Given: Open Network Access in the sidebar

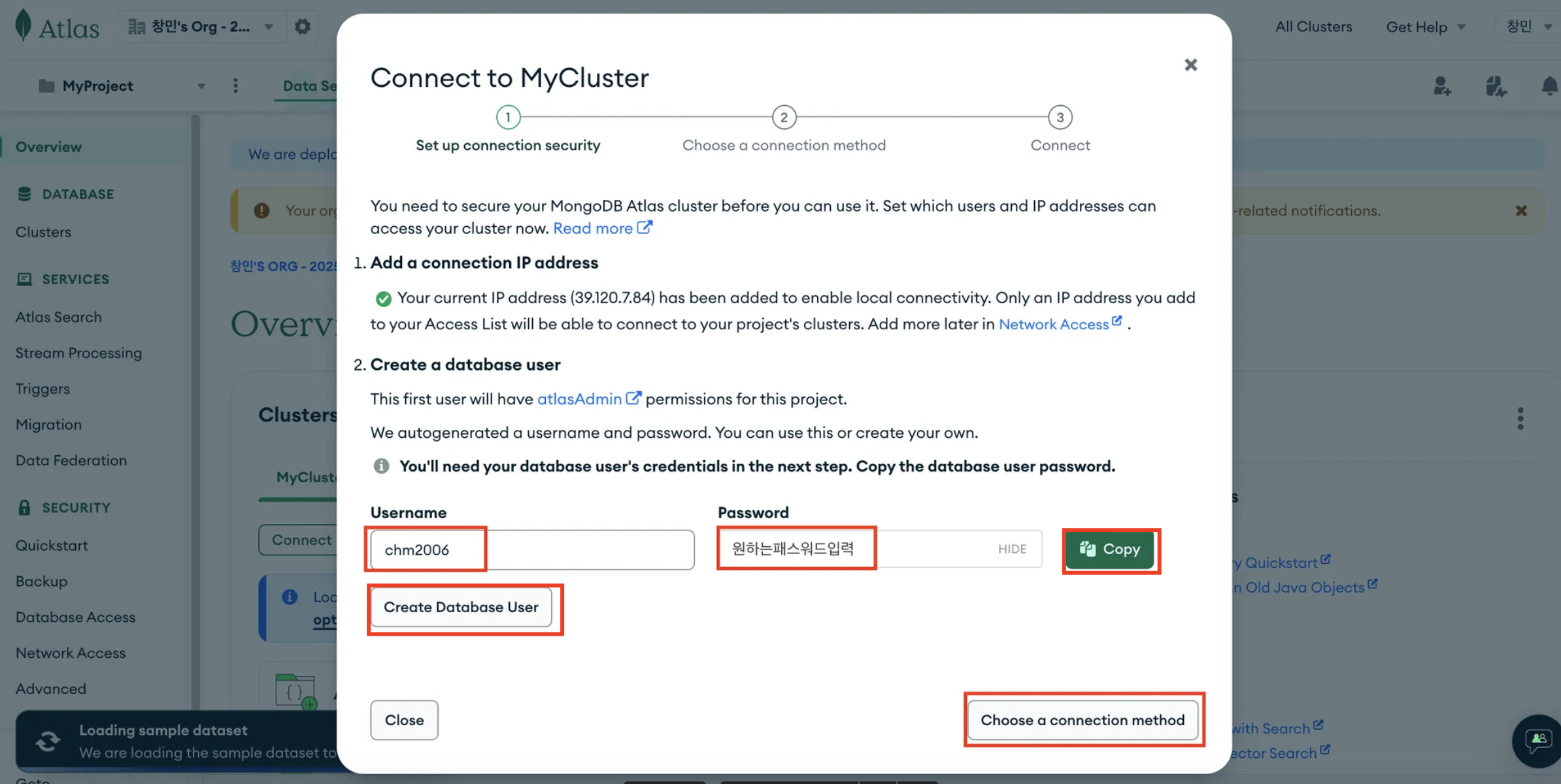Looking at the screenshot, I should (71, 653).
